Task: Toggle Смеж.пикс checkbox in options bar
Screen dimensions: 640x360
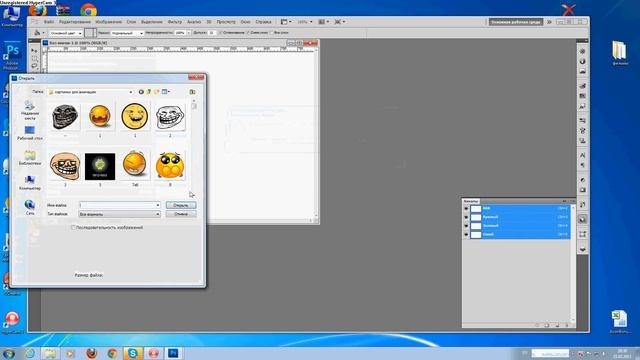Action: pyautogui.click(x=247, y=33)
